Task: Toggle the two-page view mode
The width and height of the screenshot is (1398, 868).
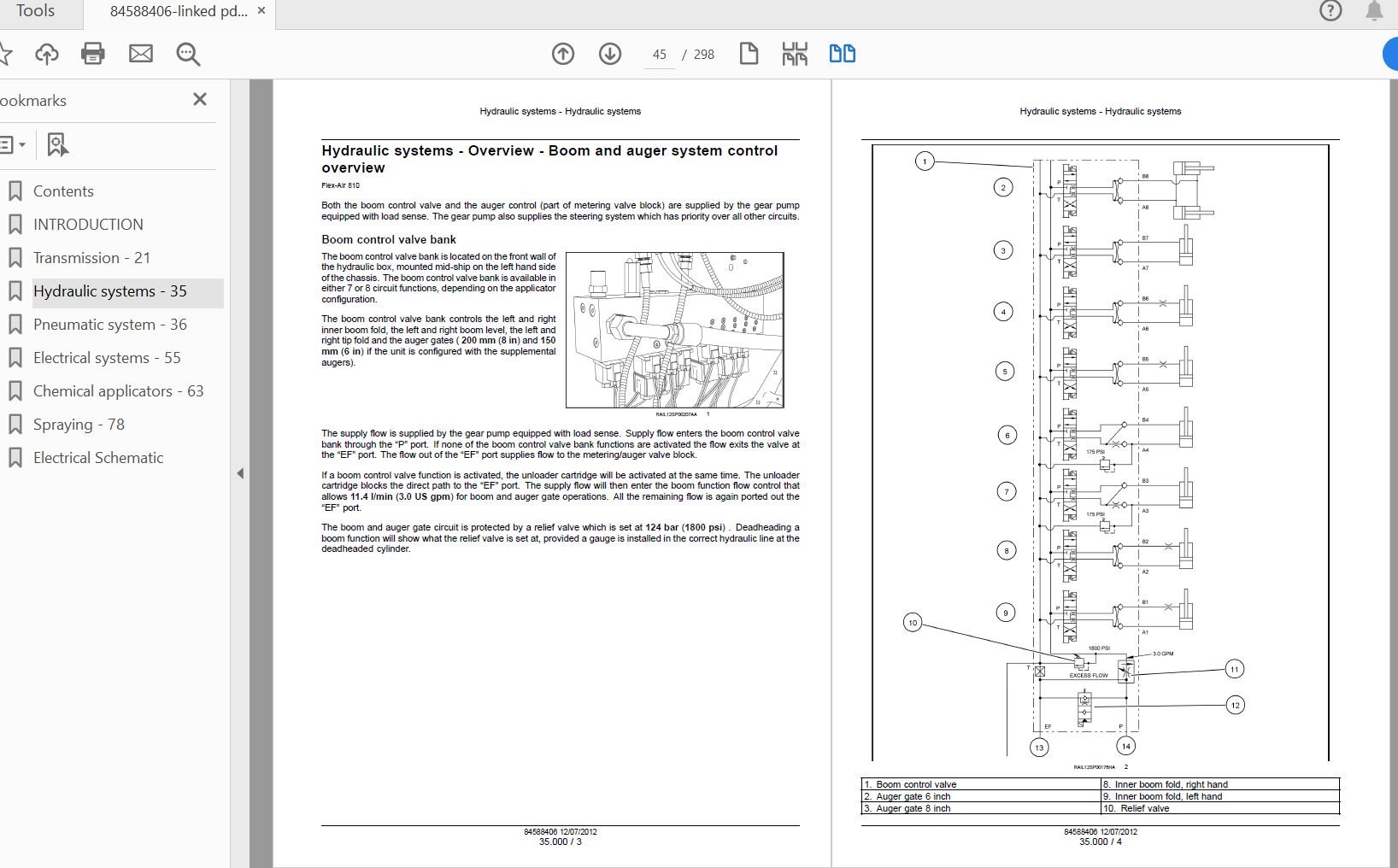Action: click(843, 54)
